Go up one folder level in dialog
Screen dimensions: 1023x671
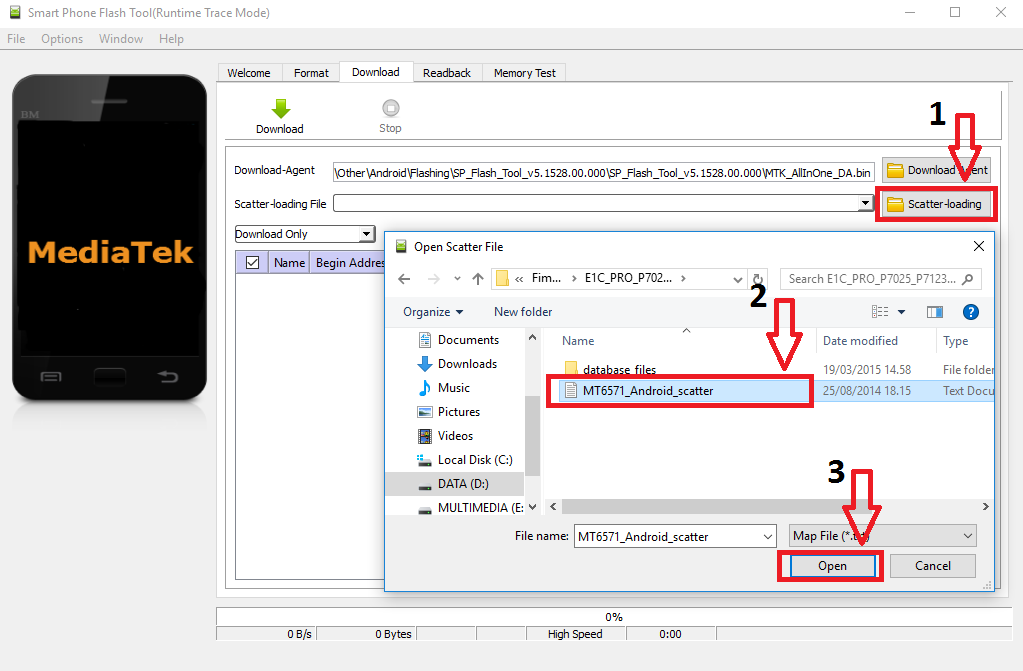478,279
